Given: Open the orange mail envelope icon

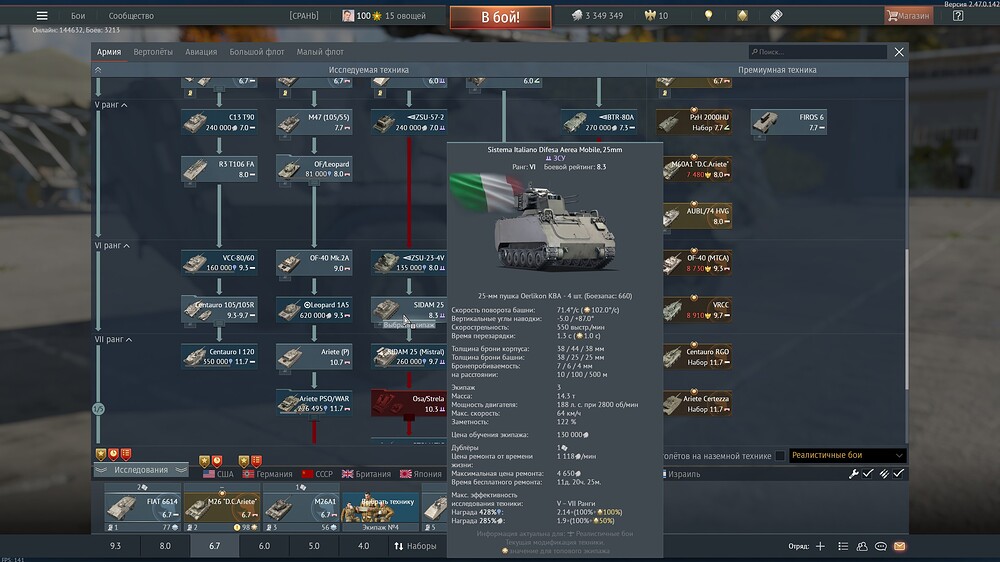Looking at the screenshot, I should (x=899, y=546).
